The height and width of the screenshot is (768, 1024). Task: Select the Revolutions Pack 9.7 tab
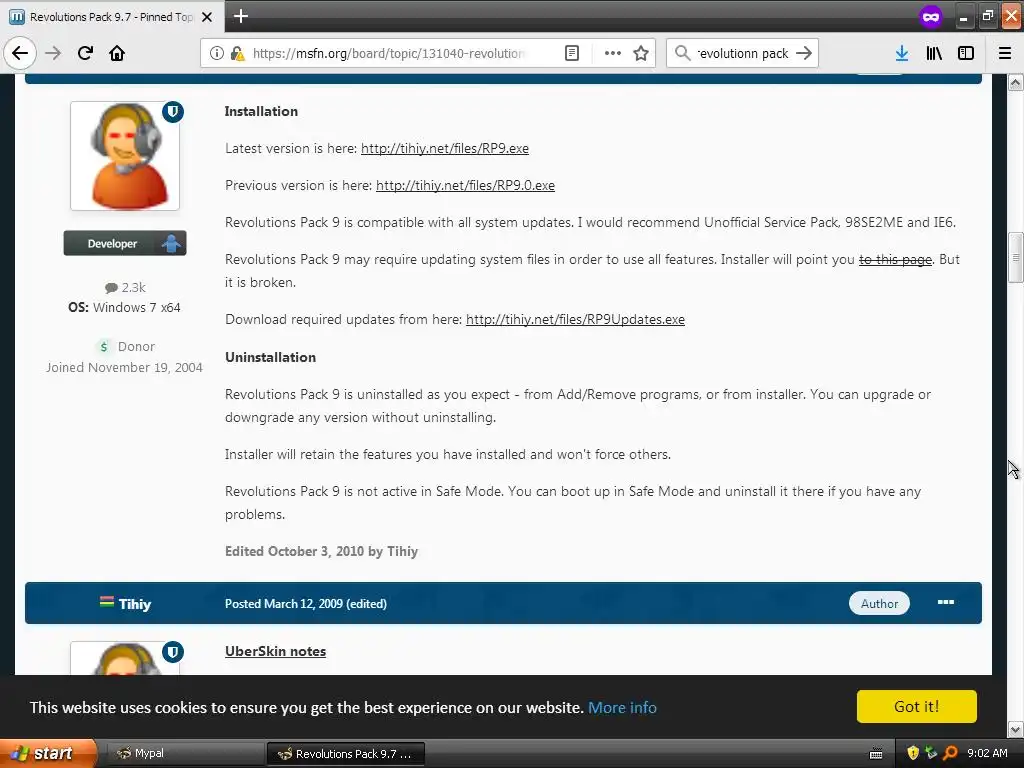(111, 17)
